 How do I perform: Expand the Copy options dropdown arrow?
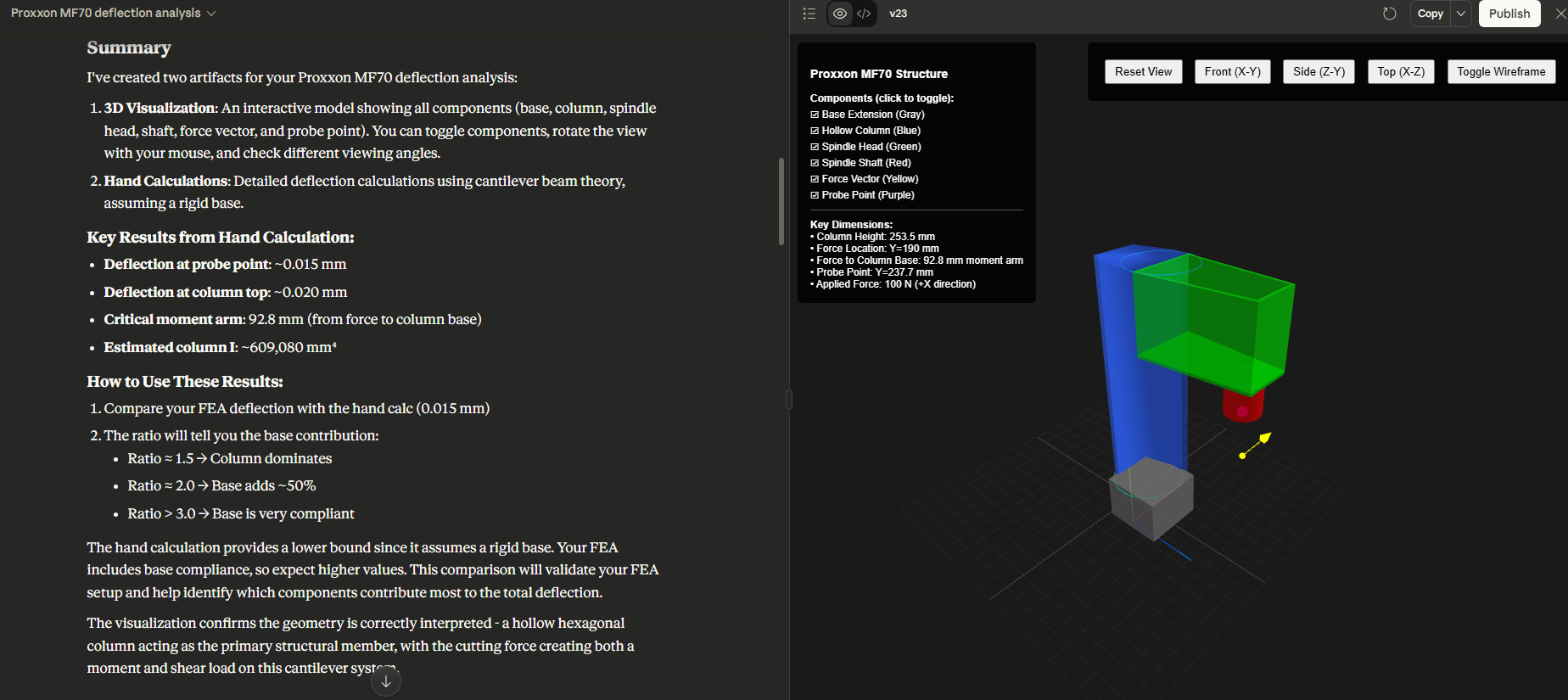click(x=1461, y=14)
